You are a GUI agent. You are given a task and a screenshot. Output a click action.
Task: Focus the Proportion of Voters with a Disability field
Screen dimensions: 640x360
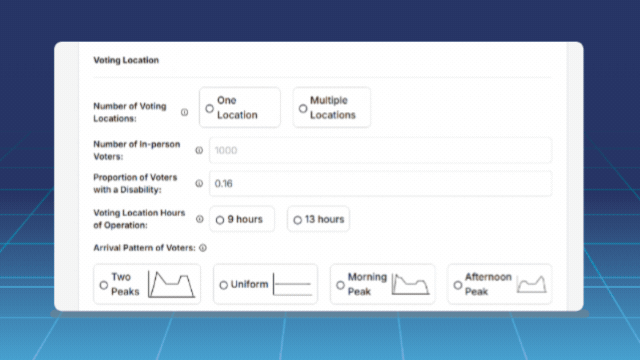380,183
